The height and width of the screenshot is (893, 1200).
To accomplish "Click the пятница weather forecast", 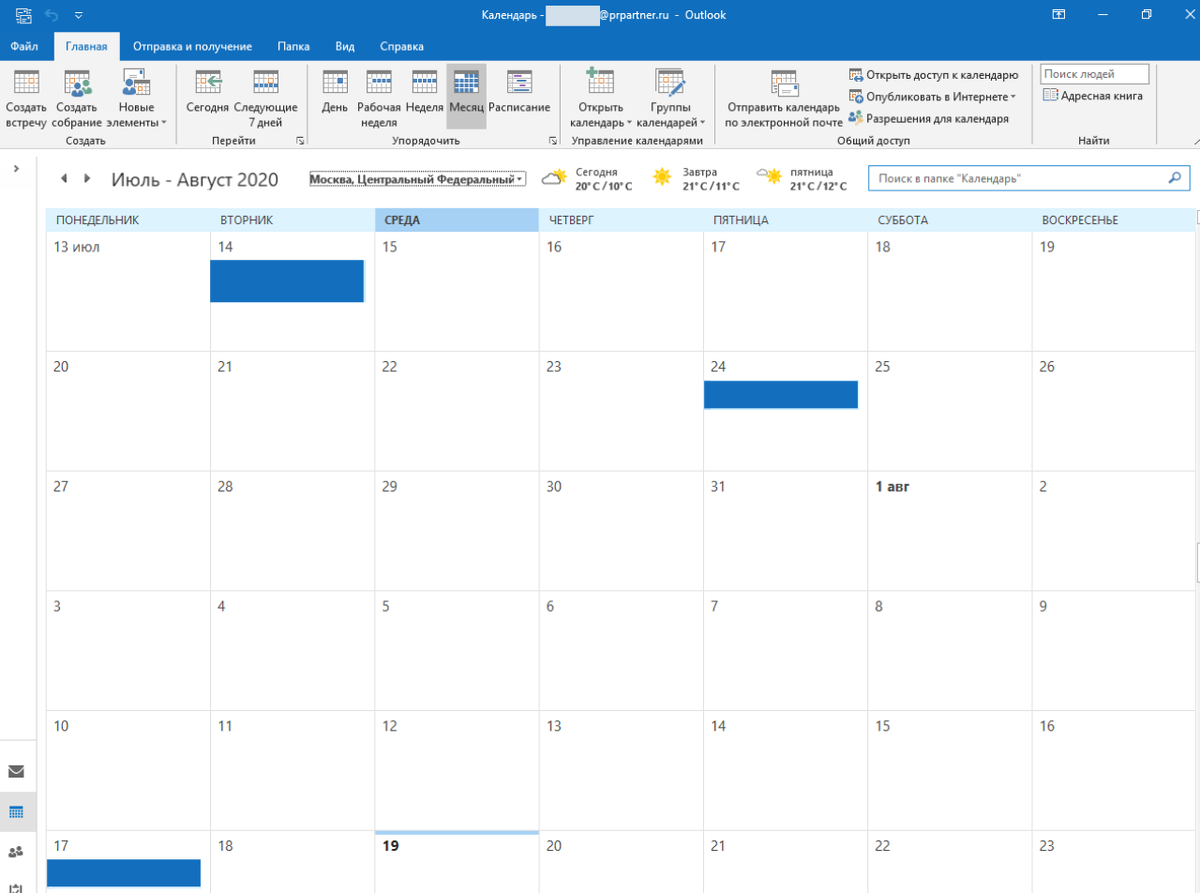I will tap(804, 179).
